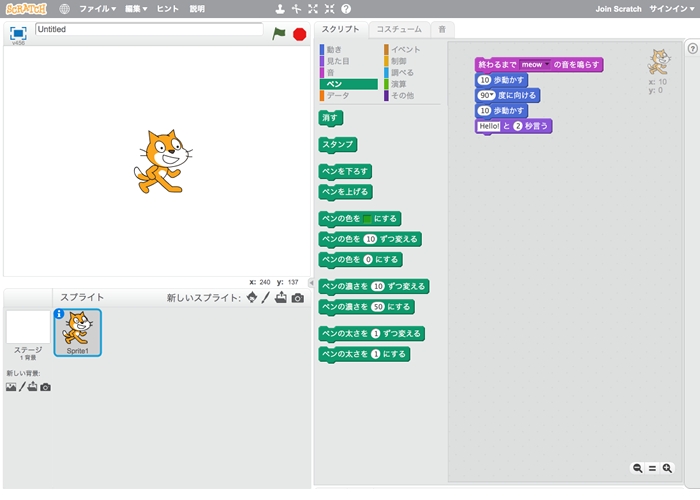Viewport: 700px width, 500px height.
Task: Click the 消す pen block
Action: [331, 118]
